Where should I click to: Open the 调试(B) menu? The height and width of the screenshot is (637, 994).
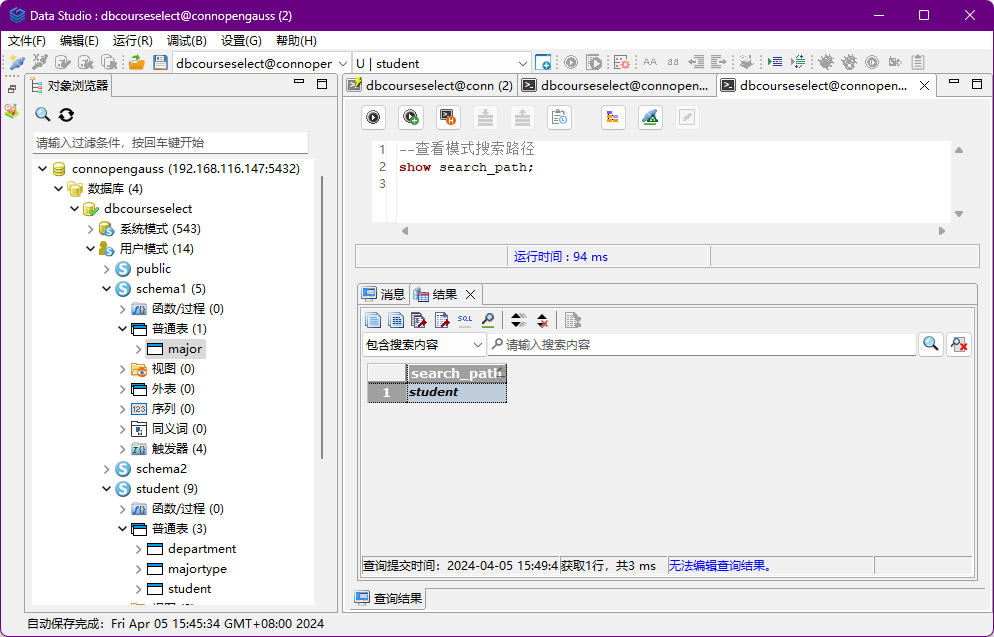pyautogui.click(x=187, y=41)
